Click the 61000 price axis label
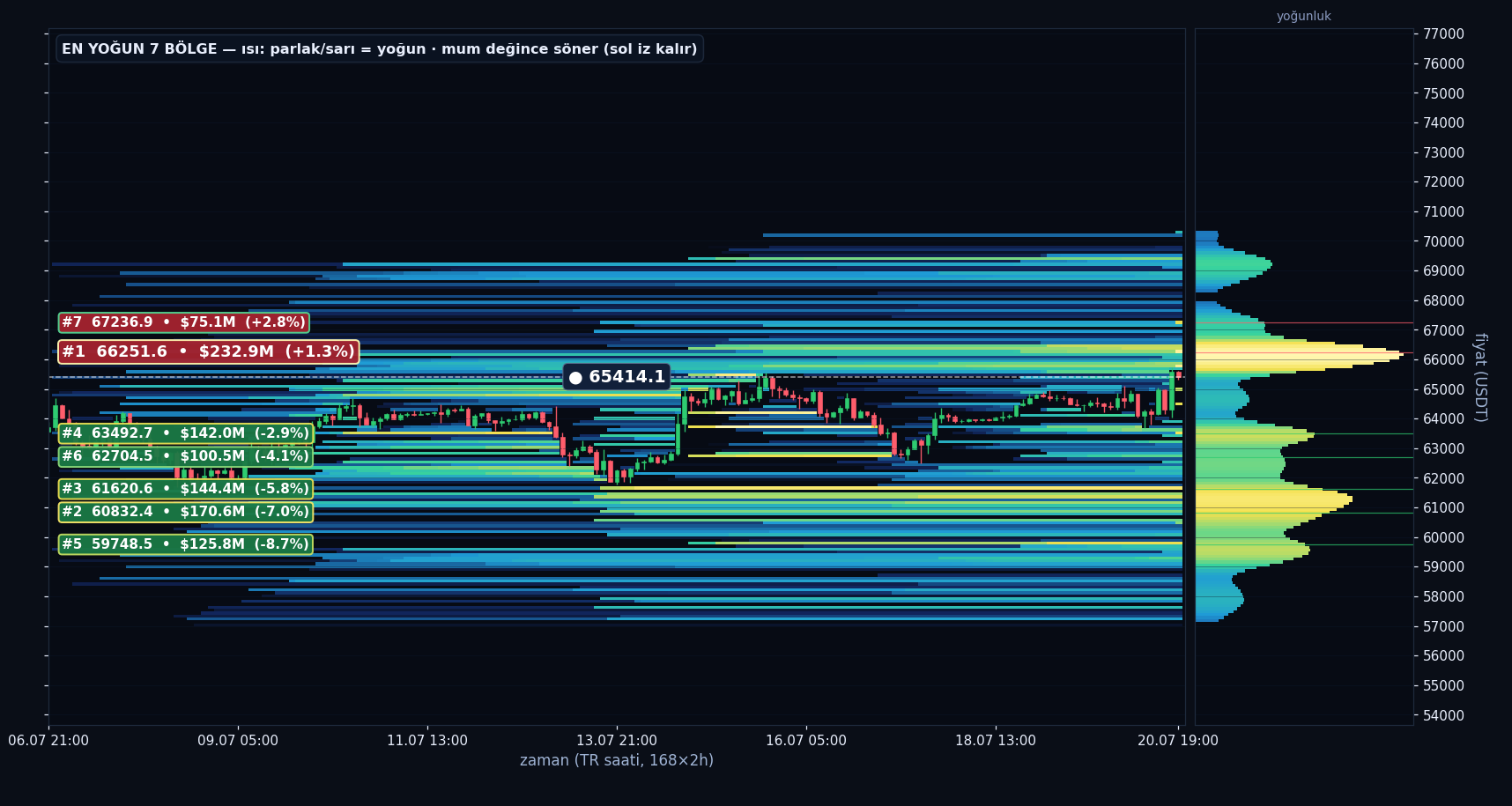 (x=1442, y=508)
